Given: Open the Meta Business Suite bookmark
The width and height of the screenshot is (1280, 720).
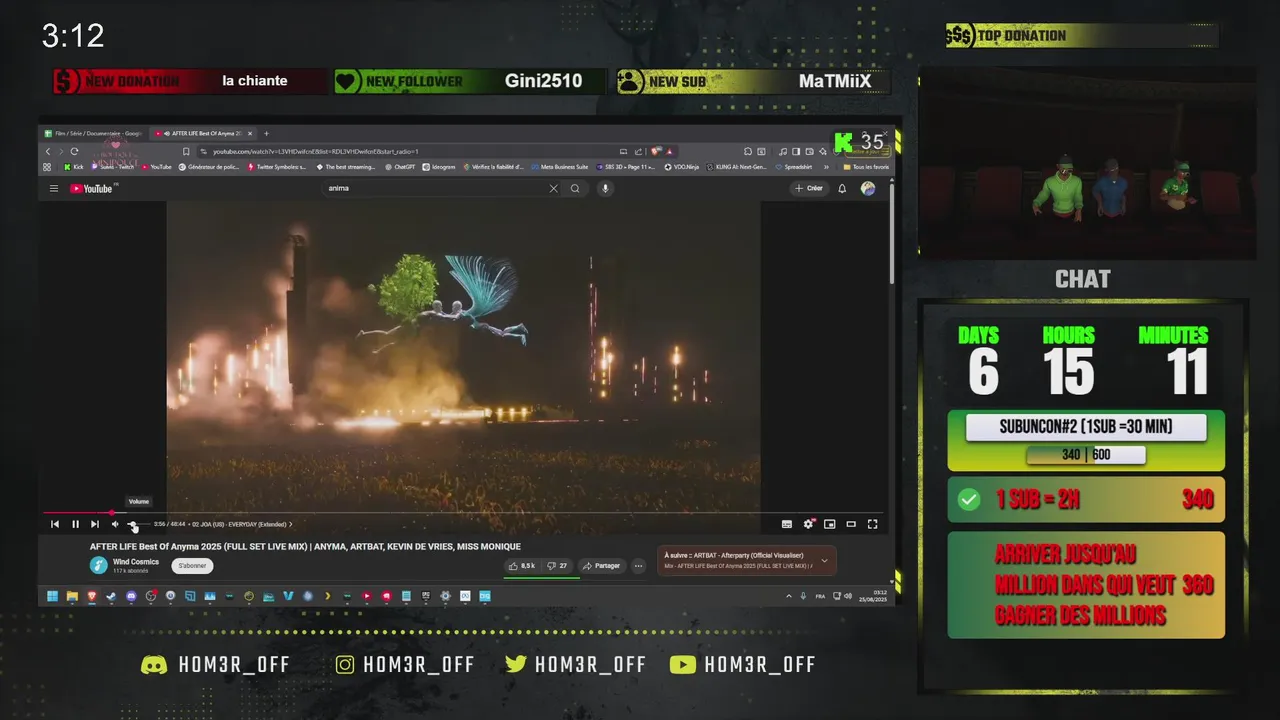Looking at the screenshot, I should (560, 167).
